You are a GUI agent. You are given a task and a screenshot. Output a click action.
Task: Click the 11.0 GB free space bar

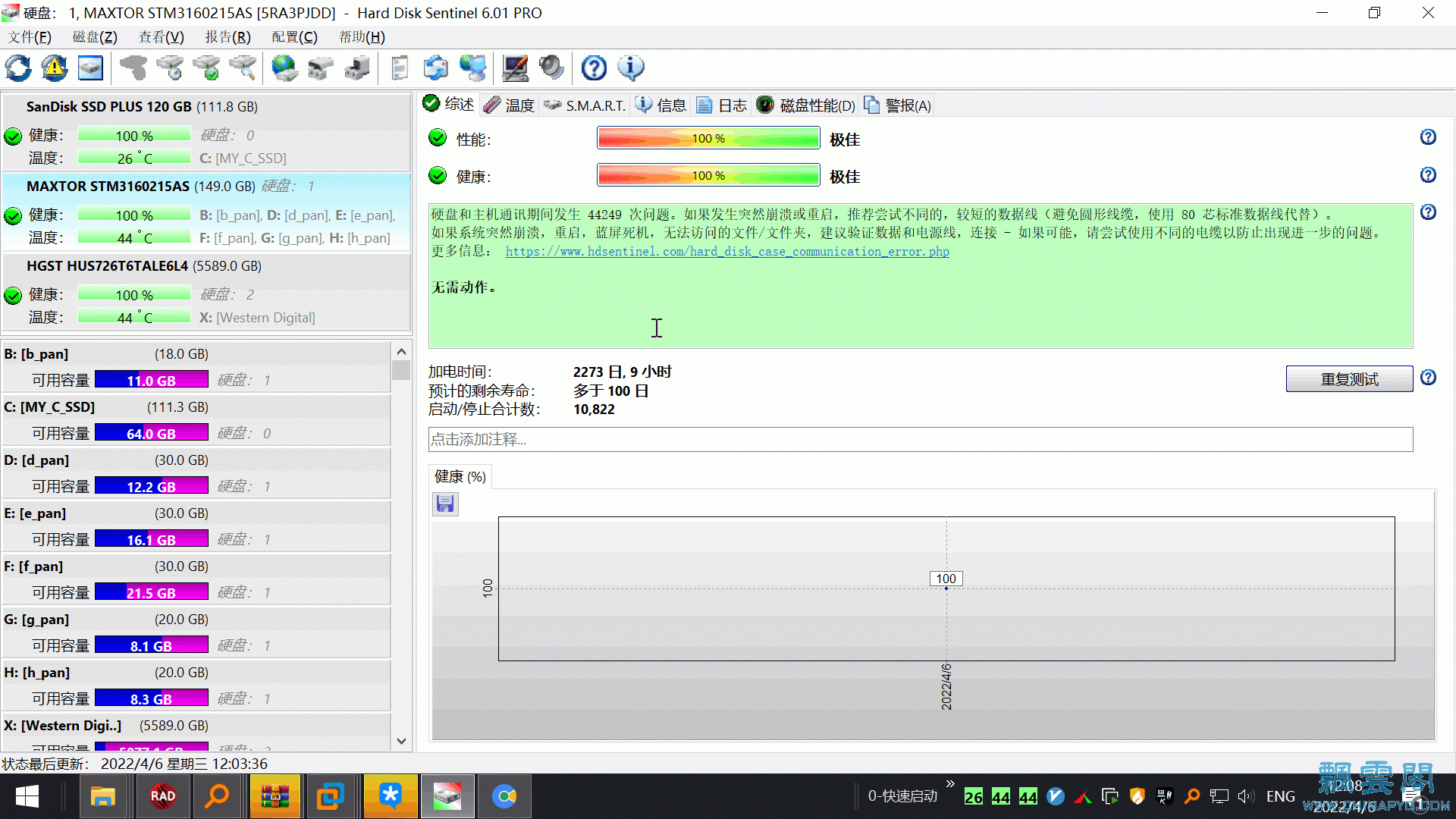pos(151,380)
